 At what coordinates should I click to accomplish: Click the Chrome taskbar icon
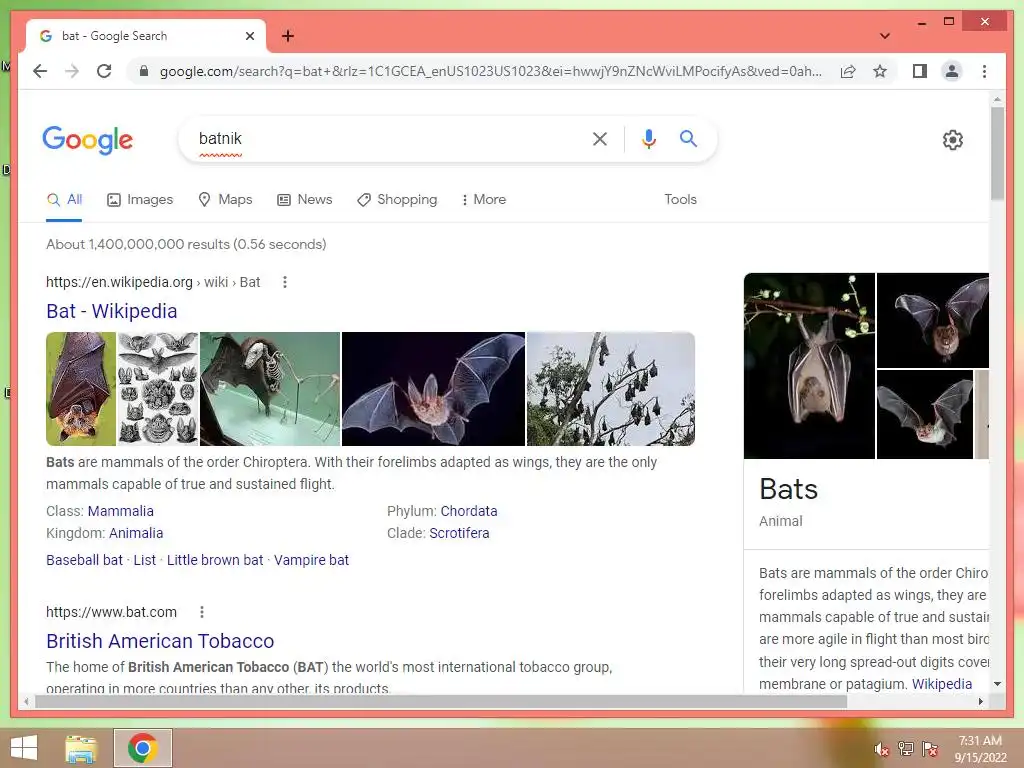pos(143,748)
